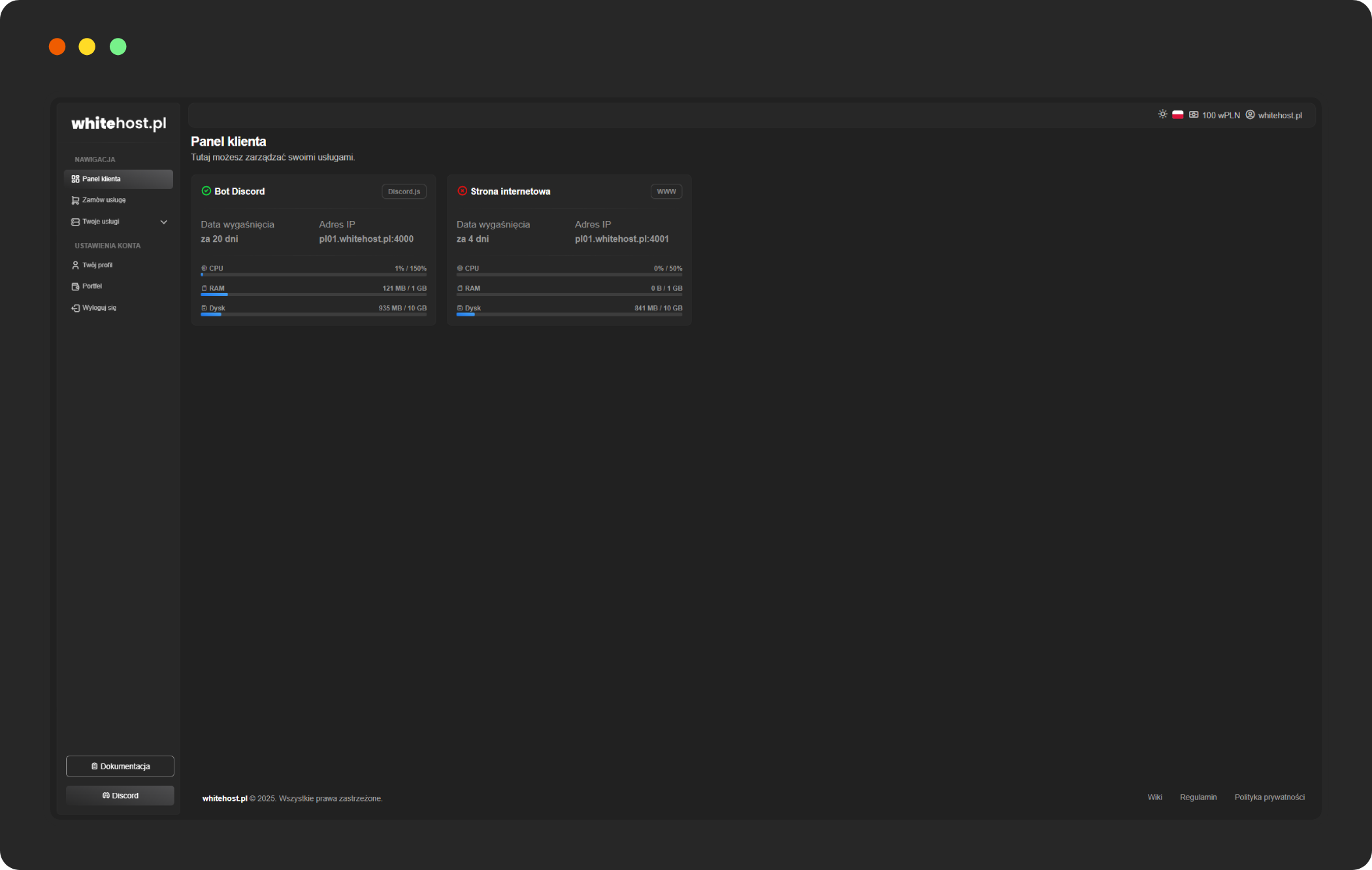Viewport: 1372px width, 870px height.
Task: Open Polityka prywatności footer link
Action: [x=1269, y=797]
